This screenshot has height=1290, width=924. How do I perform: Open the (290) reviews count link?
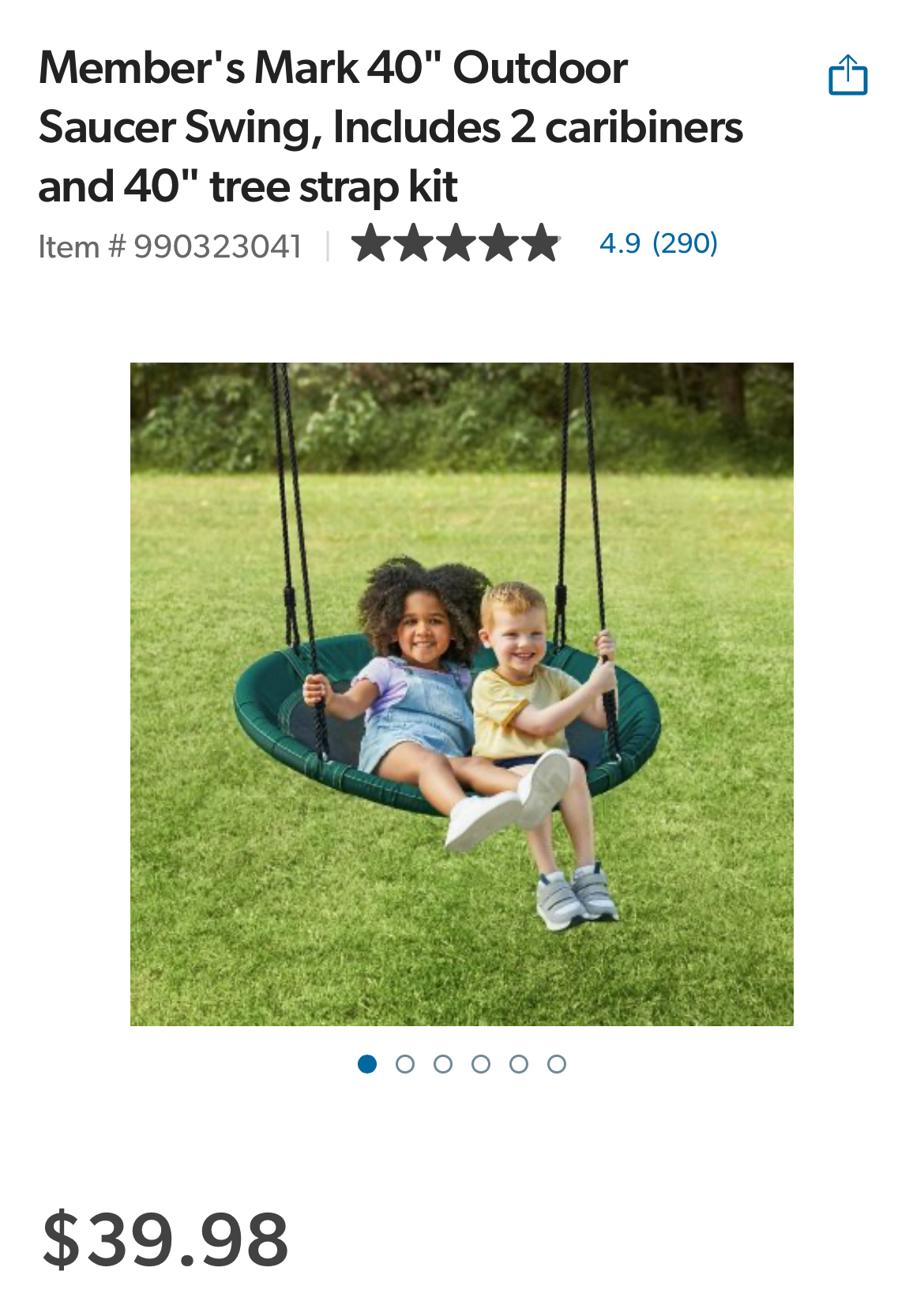[x=685, y=243]
